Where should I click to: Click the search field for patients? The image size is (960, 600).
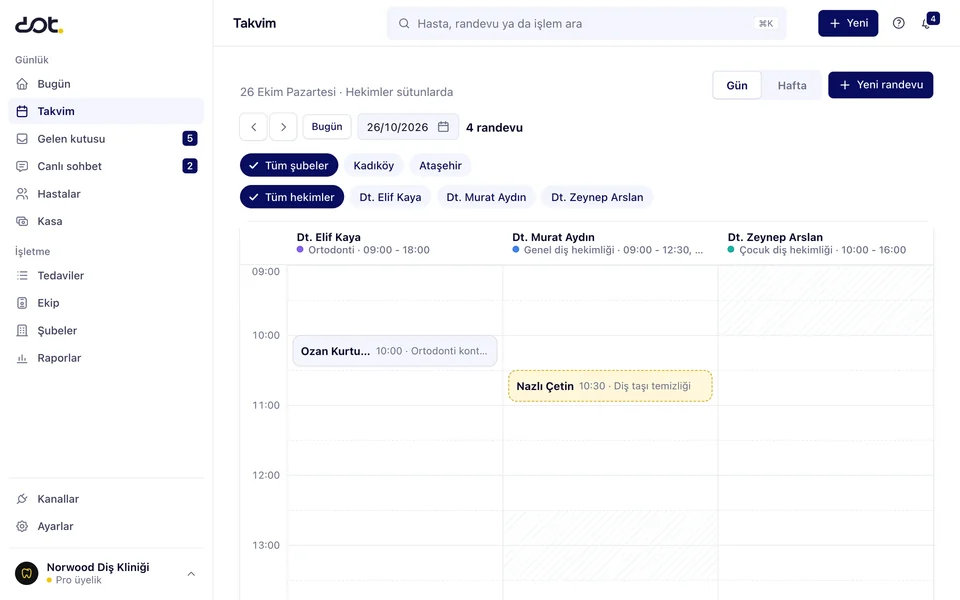(587, 23)
